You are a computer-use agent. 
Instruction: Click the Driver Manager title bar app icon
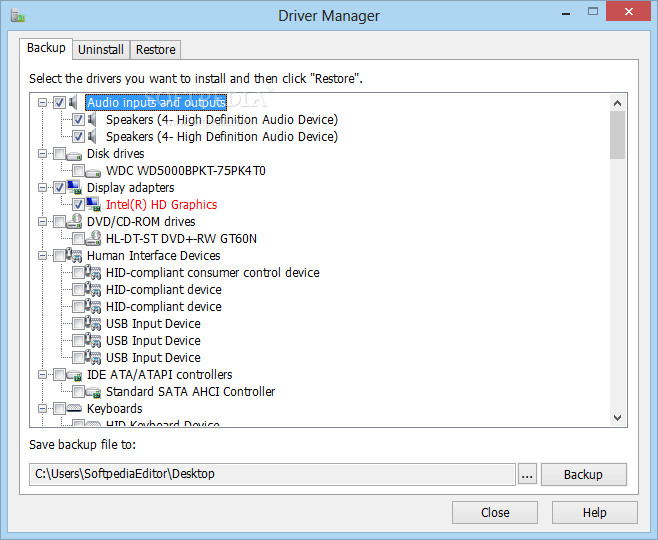(x=18, y=16)
